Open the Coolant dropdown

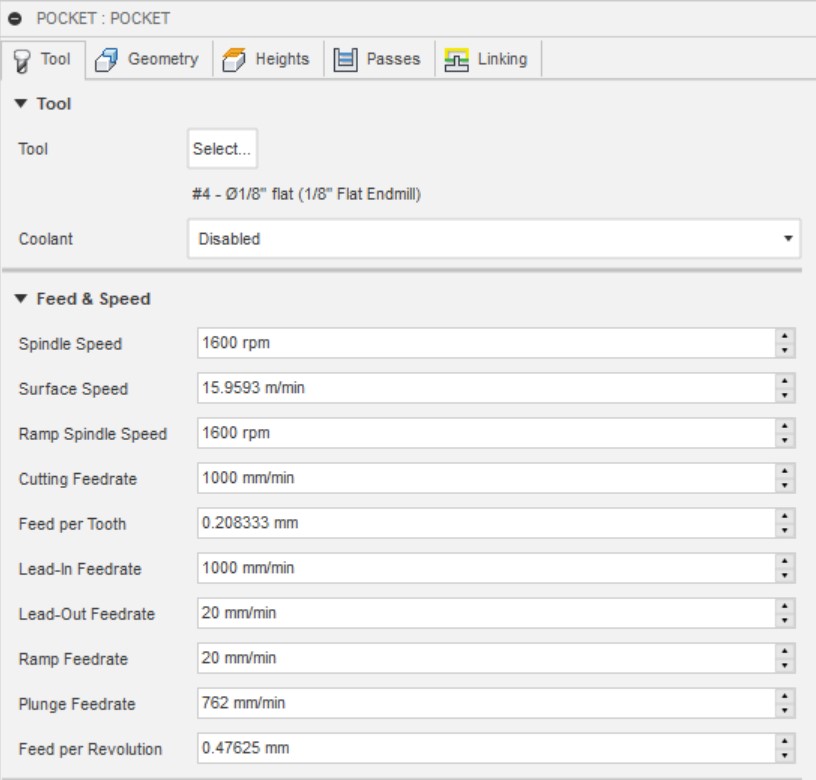[494, 239]
